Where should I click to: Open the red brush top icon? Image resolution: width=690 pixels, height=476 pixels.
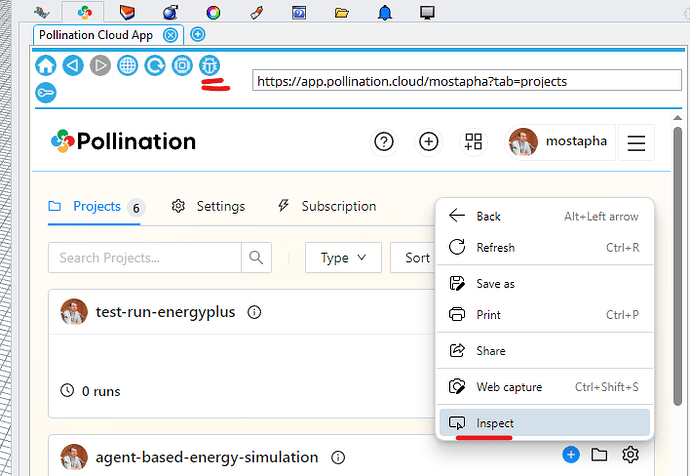tap(257, 12)
